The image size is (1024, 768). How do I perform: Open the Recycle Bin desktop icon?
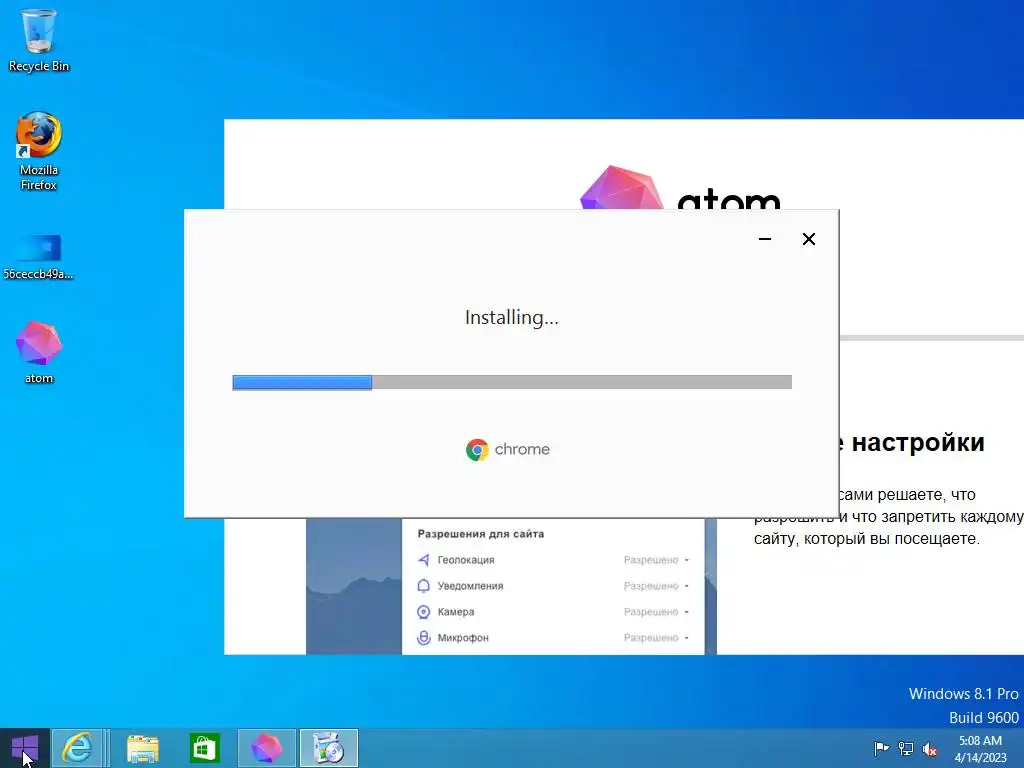coord(39,40)
